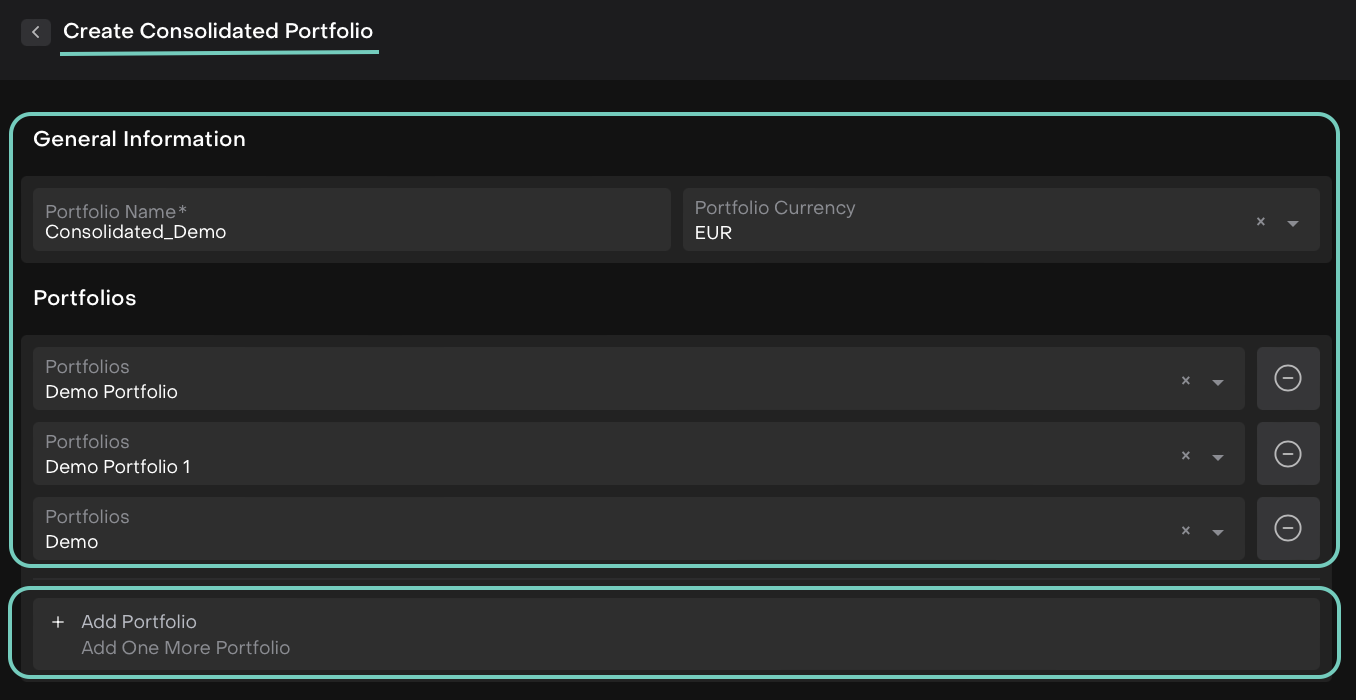This screenshot has height=700, width=1356.
Task: Click the Add Portfolio button
Action: pyautogui.click(x=139, y=622)
